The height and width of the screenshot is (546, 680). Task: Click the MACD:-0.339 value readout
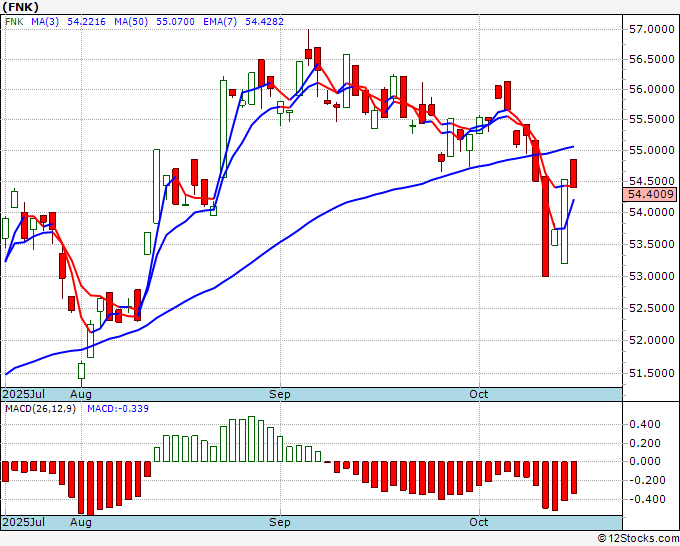[x=118, y=409]
